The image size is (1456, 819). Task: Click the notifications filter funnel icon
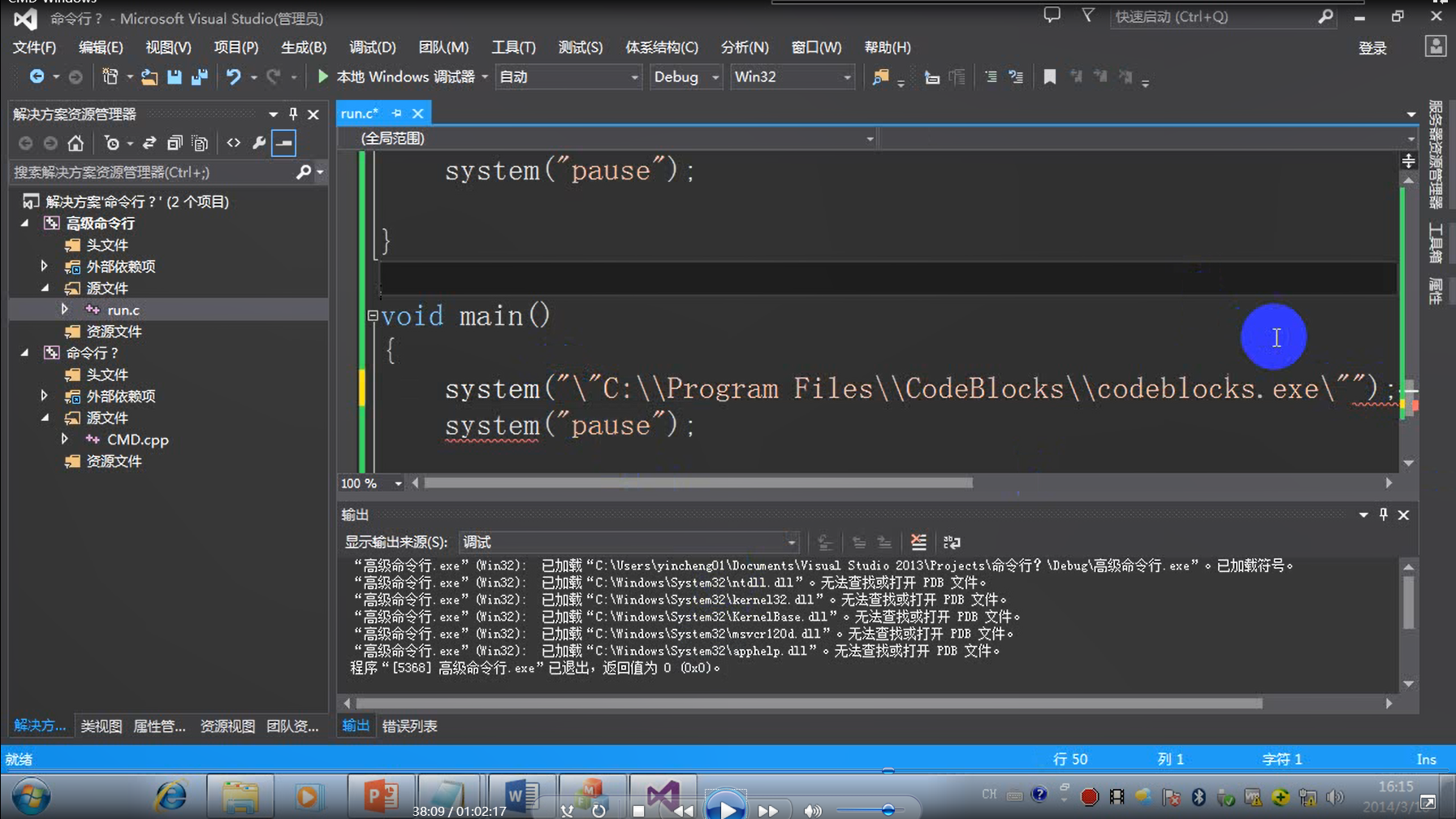point(1088,15)
